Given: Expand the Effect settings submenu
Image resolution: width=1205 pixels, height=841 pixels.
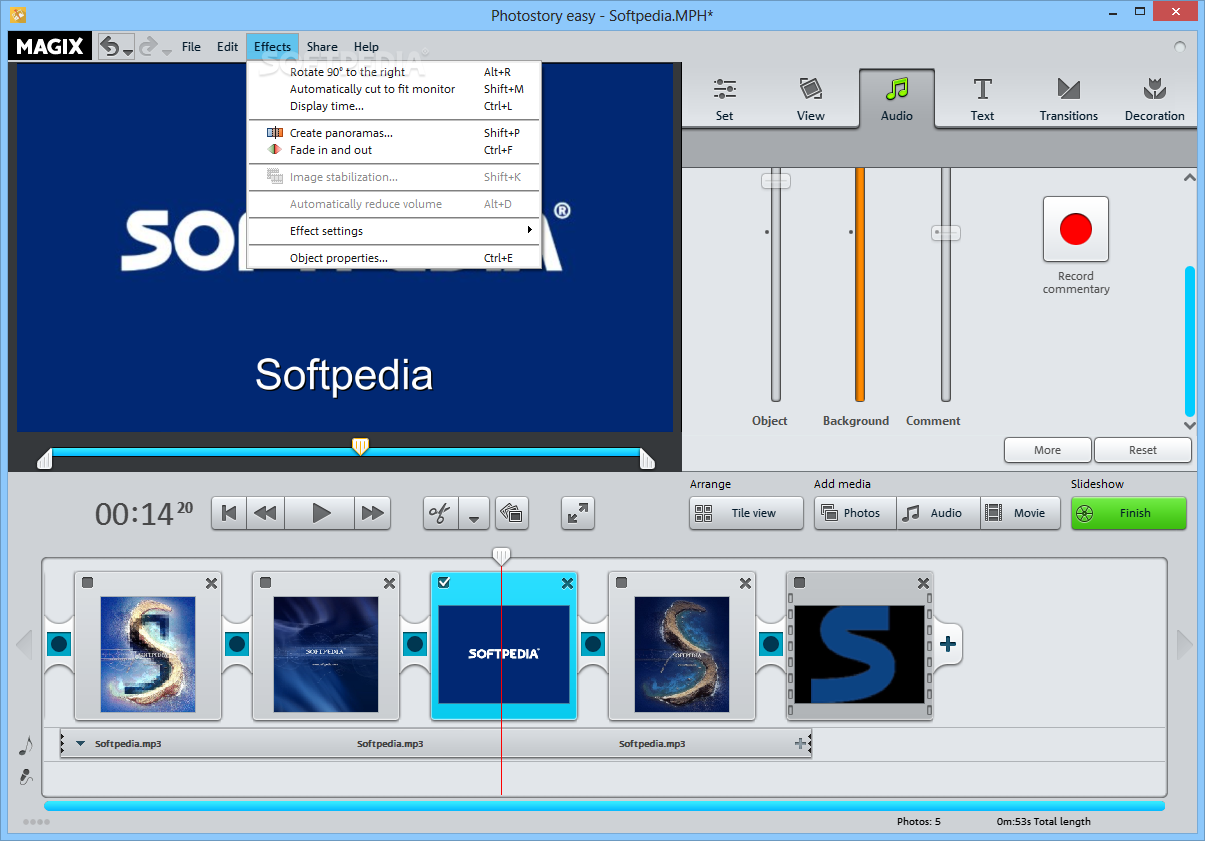Looking at the screenshot, I should click(x=394, y=231).
